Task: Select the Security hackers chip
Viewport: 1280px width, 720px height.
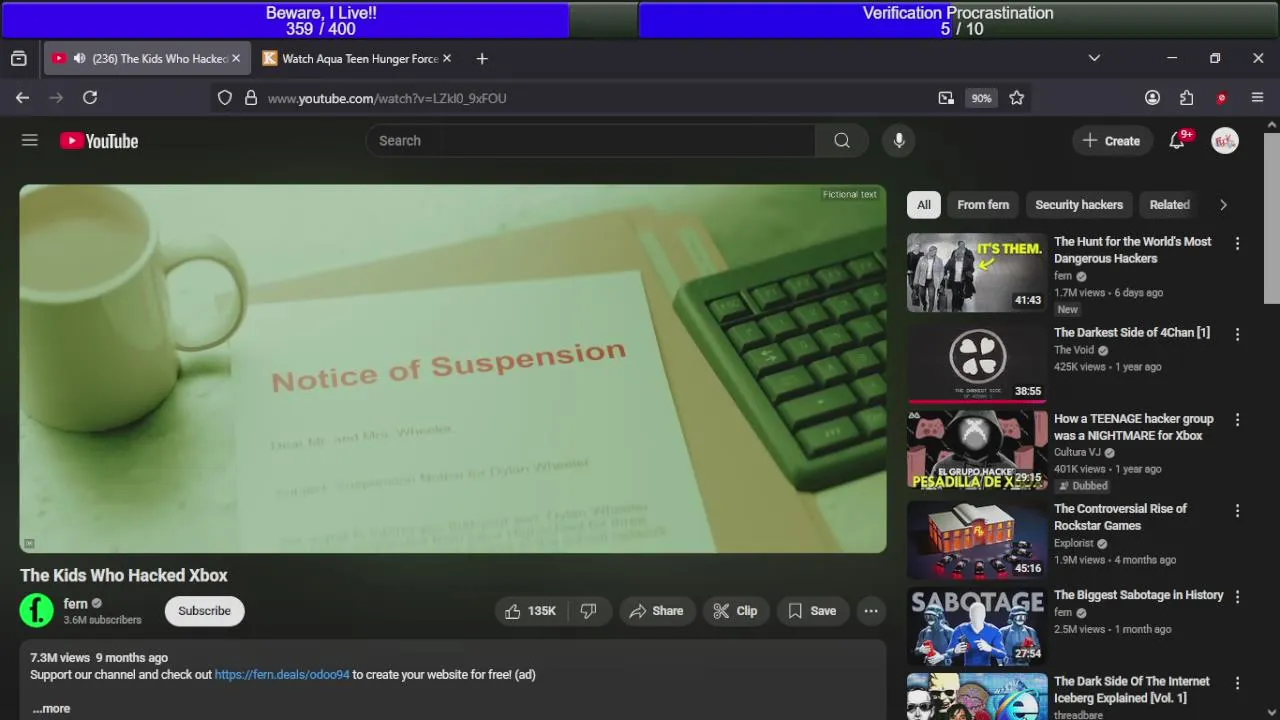Action: click(x=1079, y=205)
